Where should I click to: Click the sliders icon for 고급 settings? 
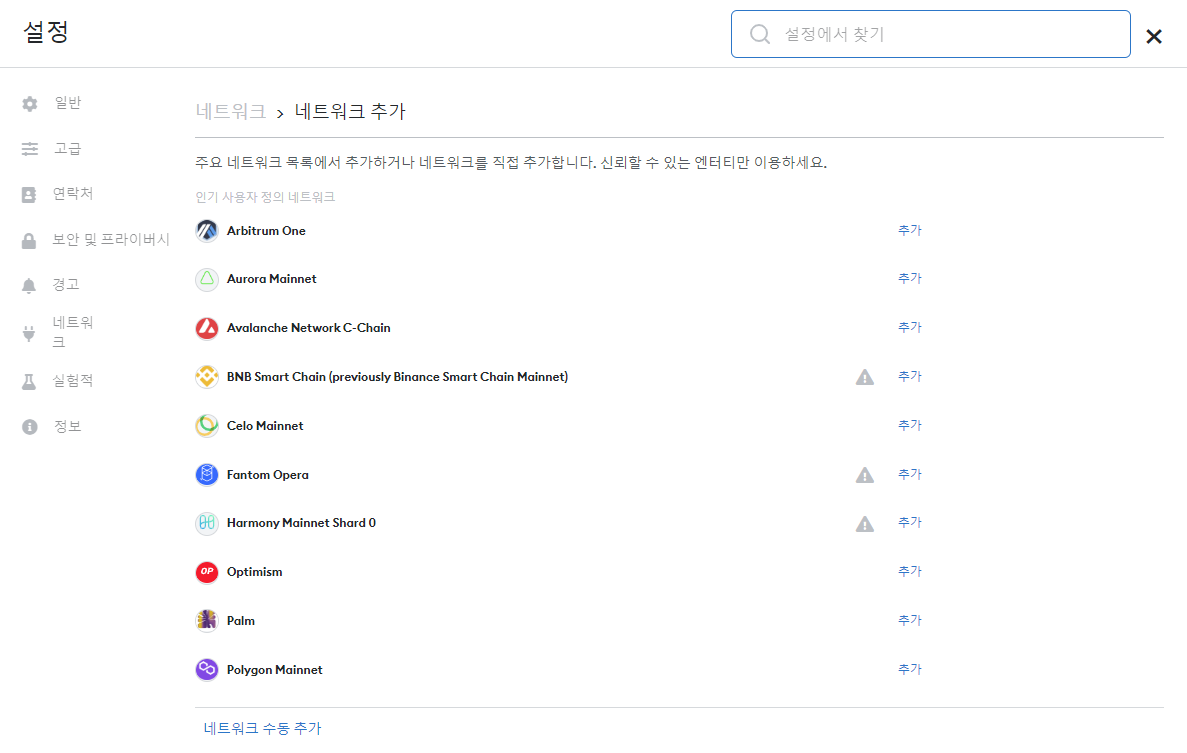30,149
